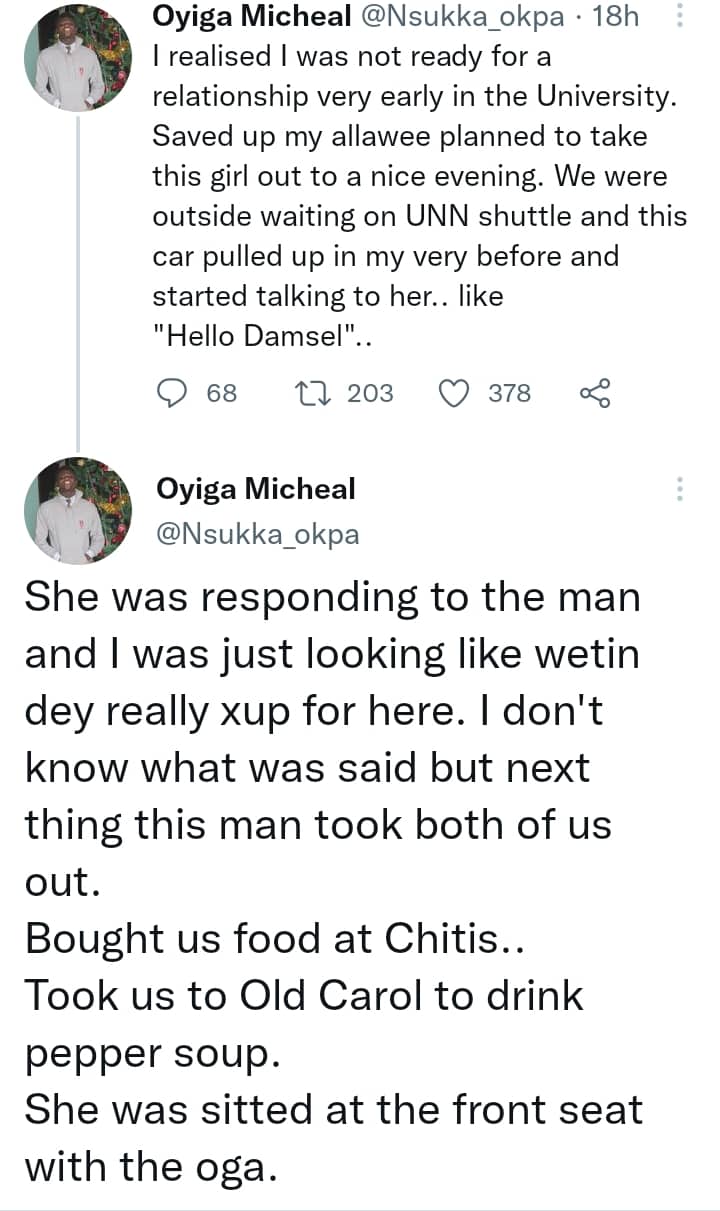Open the Oyiga Micheal name on the second tweet
720x1211 pixels.
coord(256,489)
